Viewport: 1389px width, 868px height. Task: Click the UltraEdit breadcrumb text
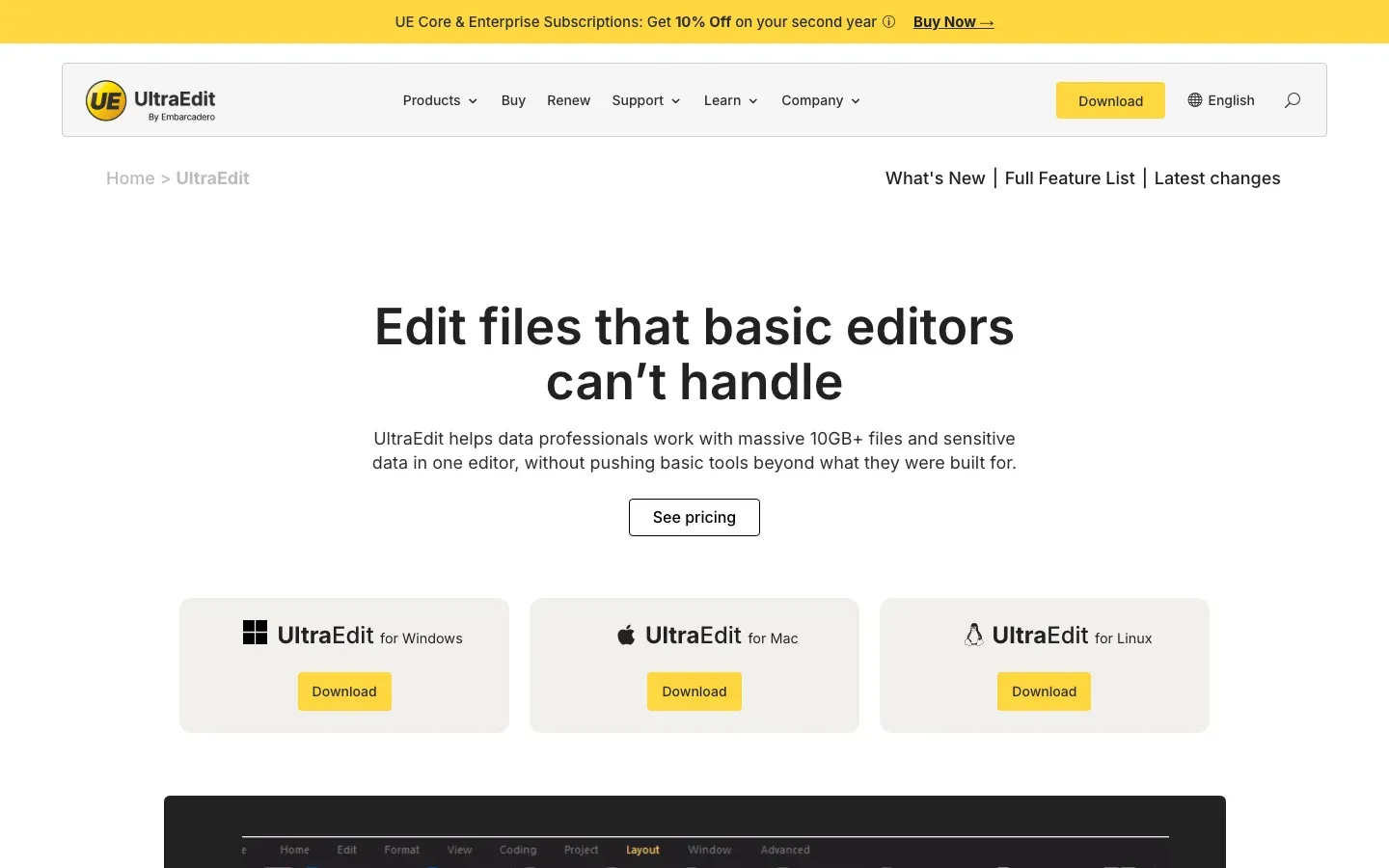[212, 178]
